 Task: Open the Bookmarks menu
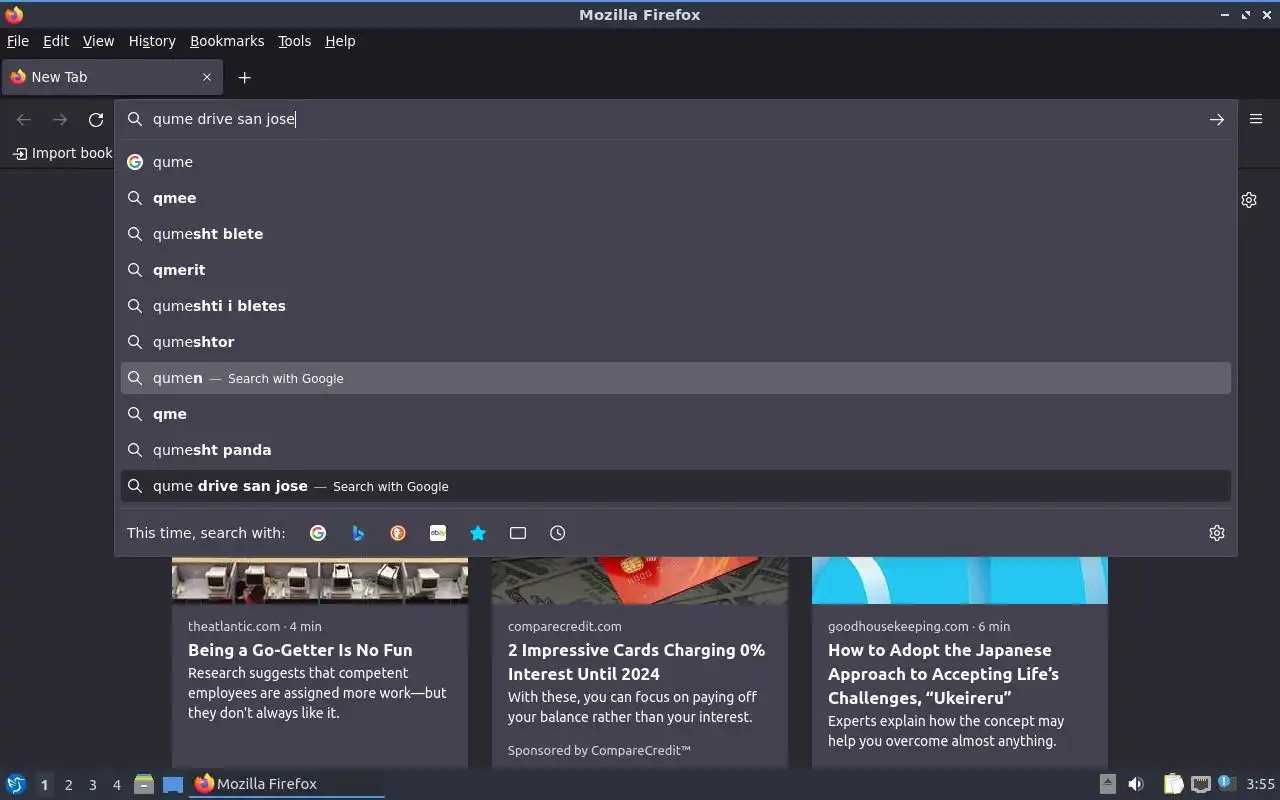click(x=227, y=41)
